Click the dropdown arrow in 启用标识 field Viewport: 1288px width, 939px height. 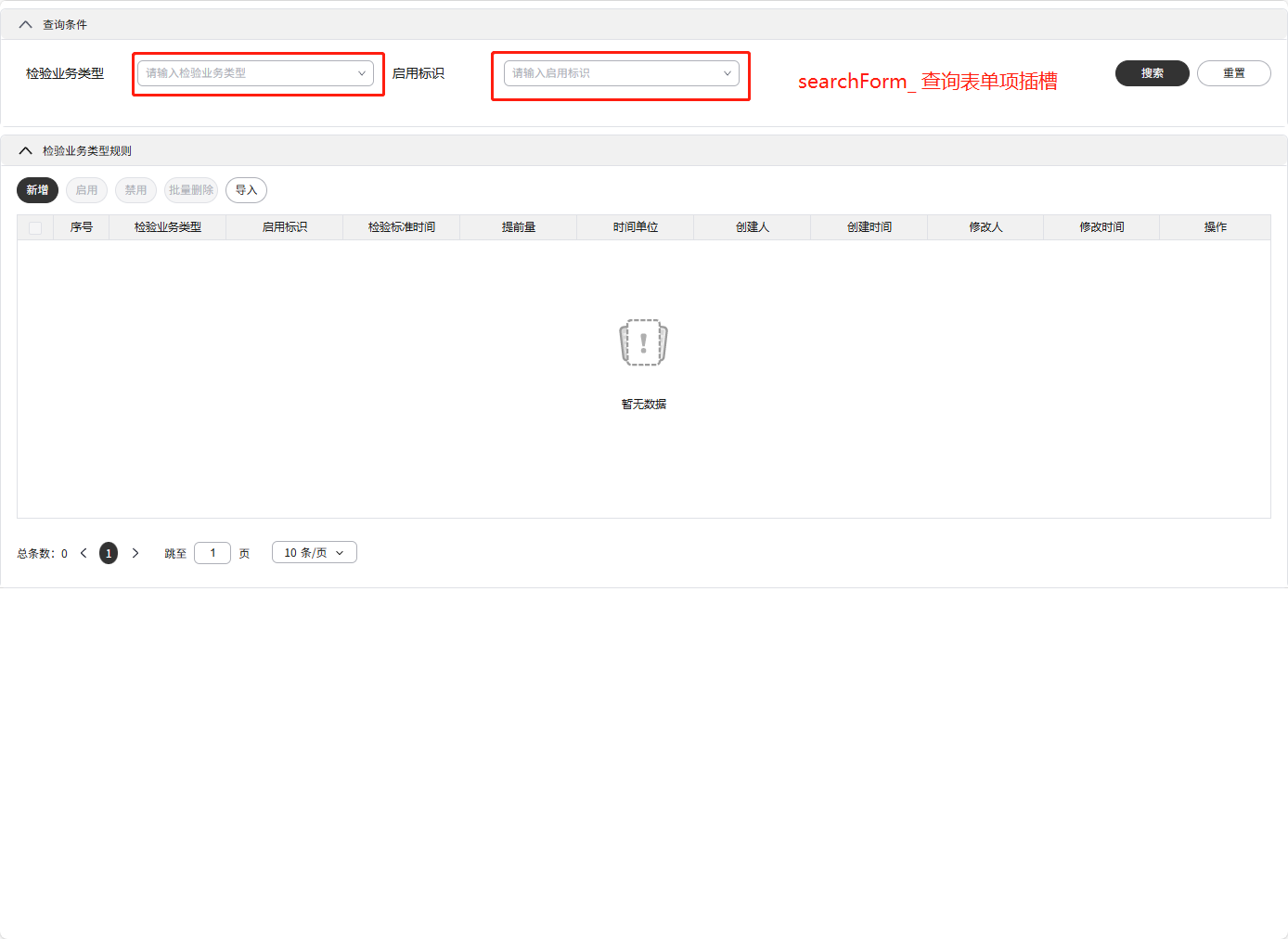pyautogui.click(x=728, y=73)
